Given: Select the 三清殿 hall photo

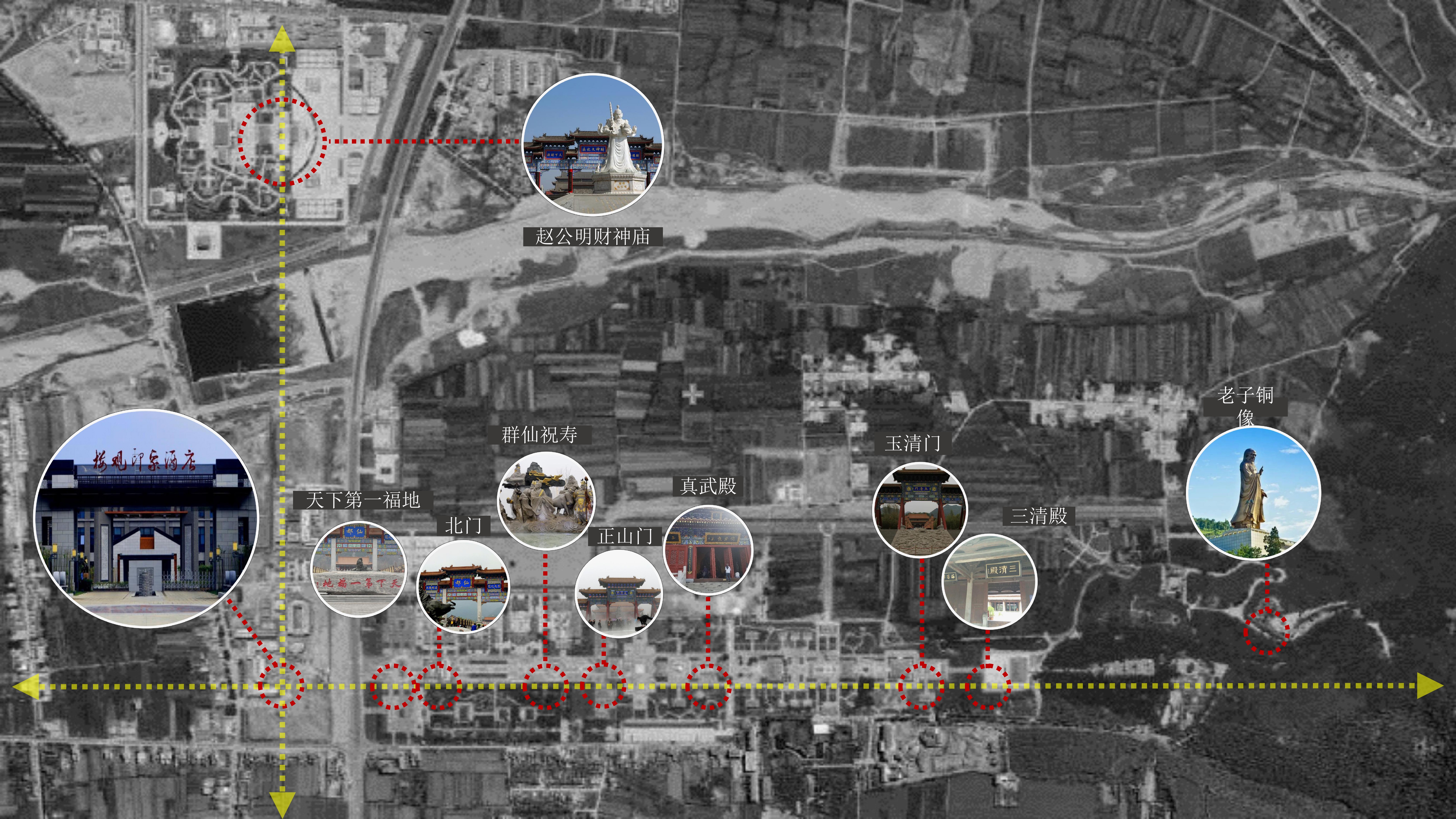Looking at the screenshot, I should pyautogui.click(x=989, y=582).
